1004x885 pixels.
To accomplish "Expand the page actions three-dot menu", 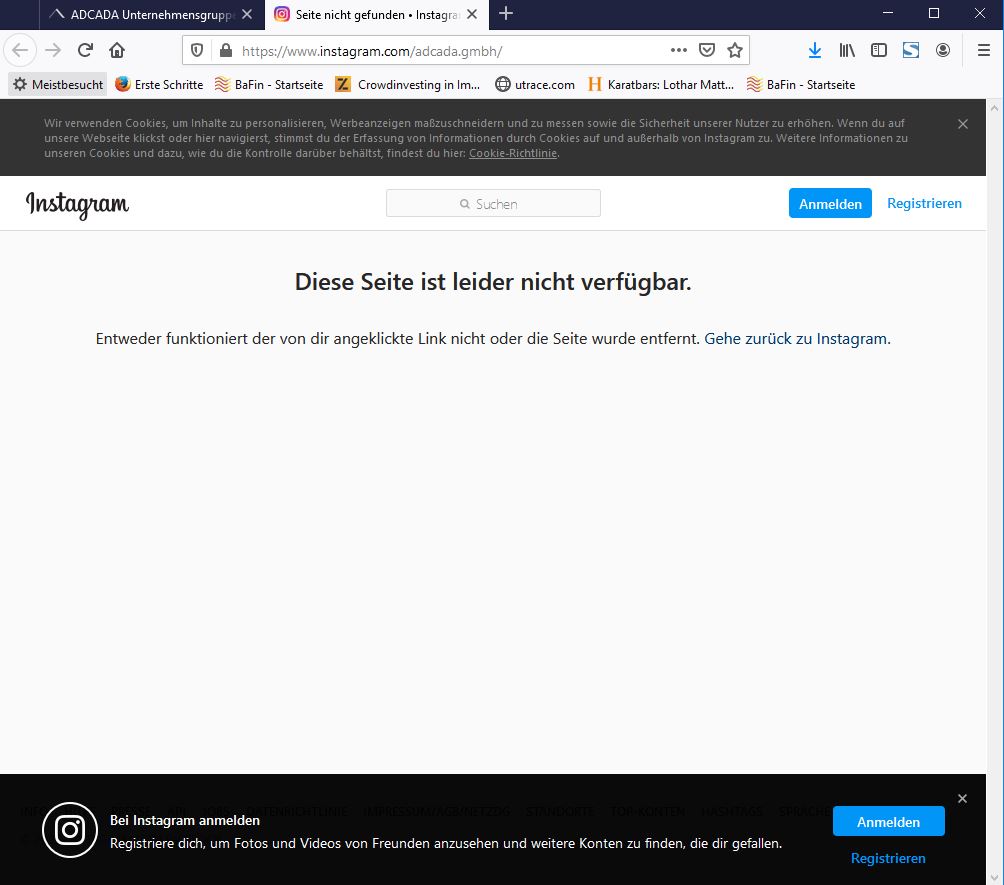I will 679,50.
